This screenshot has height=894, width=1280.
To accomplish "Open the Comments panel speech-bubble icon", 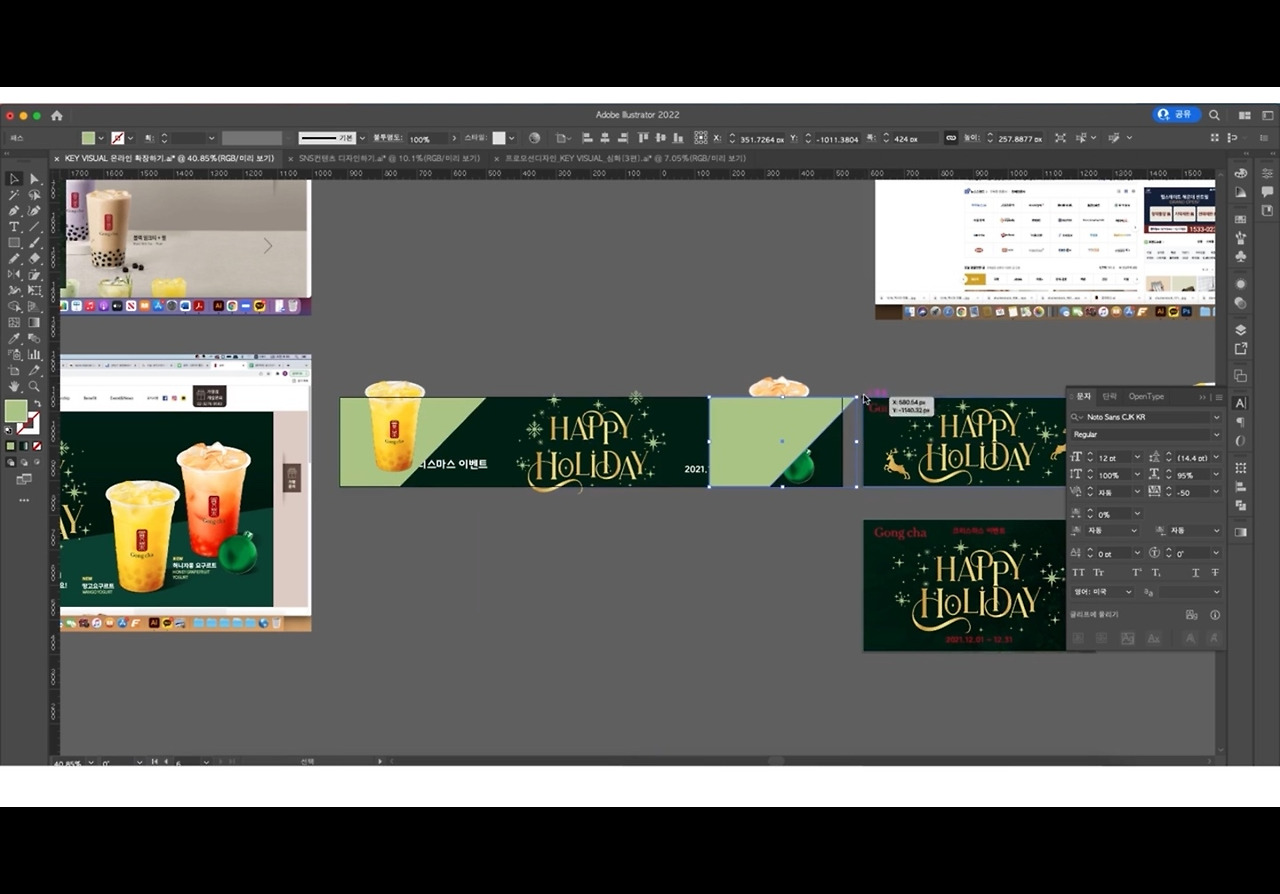I will pyautogui.click(x=1267, y=191).
